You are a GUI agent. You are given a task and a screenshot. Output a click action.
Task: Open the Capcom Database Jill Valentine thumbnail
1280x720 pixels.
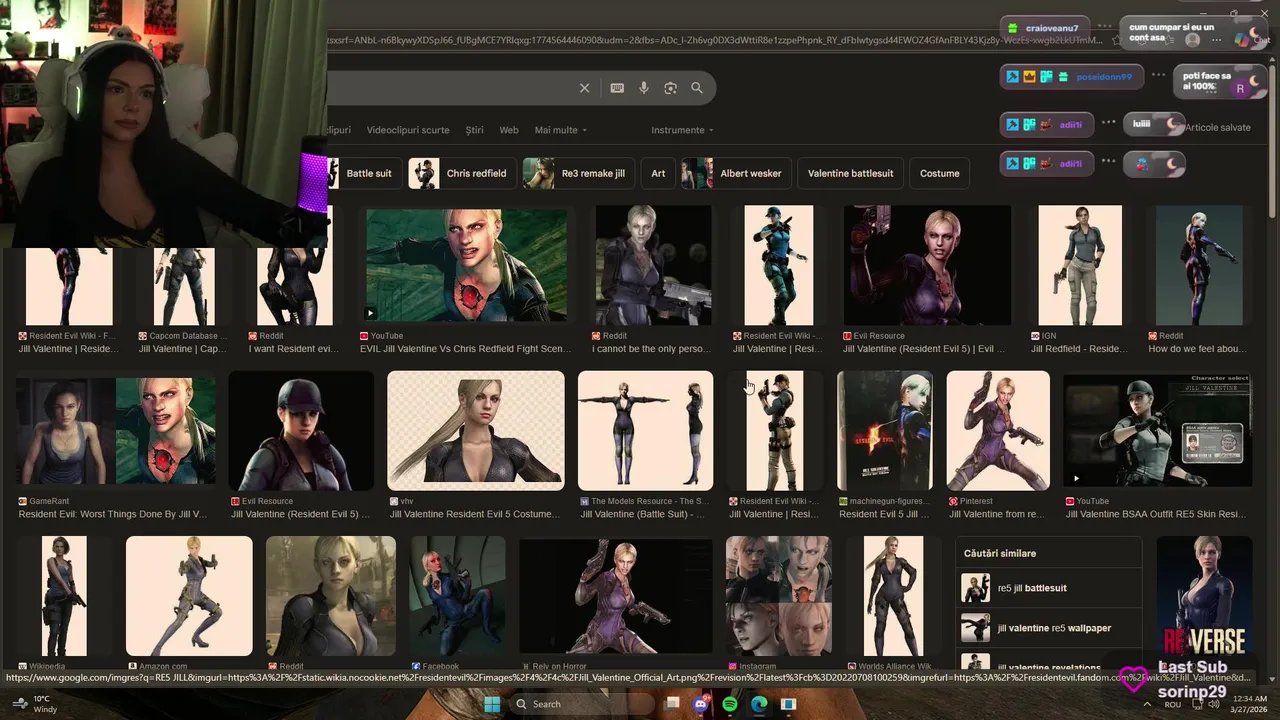[184, 285]
